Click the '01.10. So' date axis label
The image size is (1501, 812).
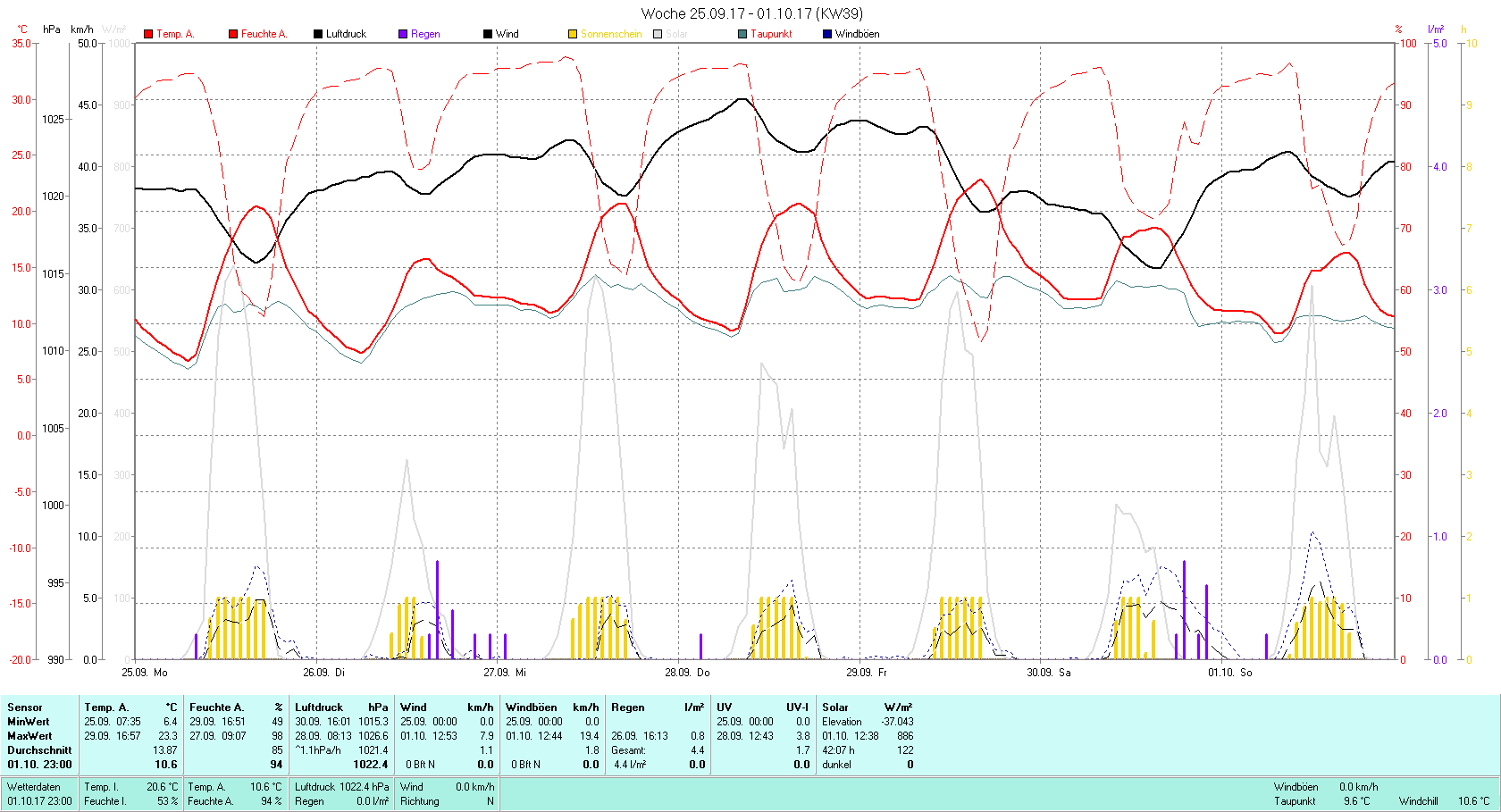point(1230,672)
